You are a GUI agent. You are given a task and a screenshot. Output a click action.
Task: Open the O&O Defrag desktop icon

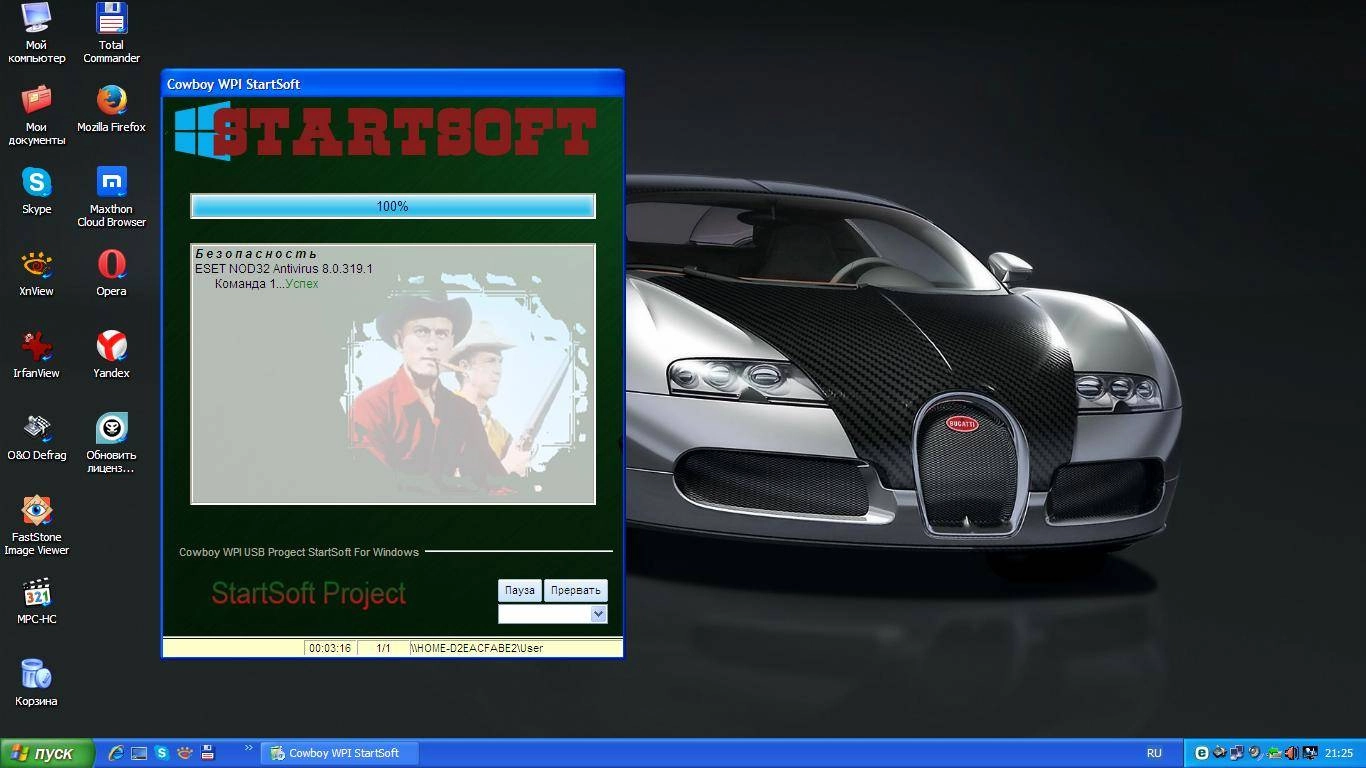tap(36, 437)
